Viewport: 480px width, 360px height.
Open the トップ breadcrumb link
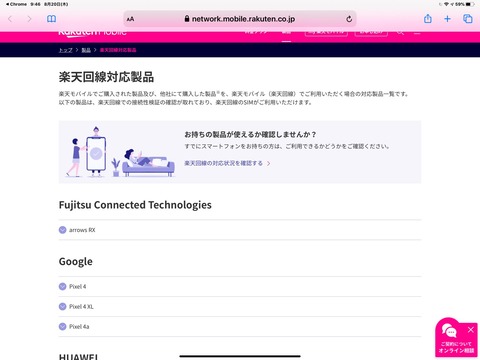point(65,50)
